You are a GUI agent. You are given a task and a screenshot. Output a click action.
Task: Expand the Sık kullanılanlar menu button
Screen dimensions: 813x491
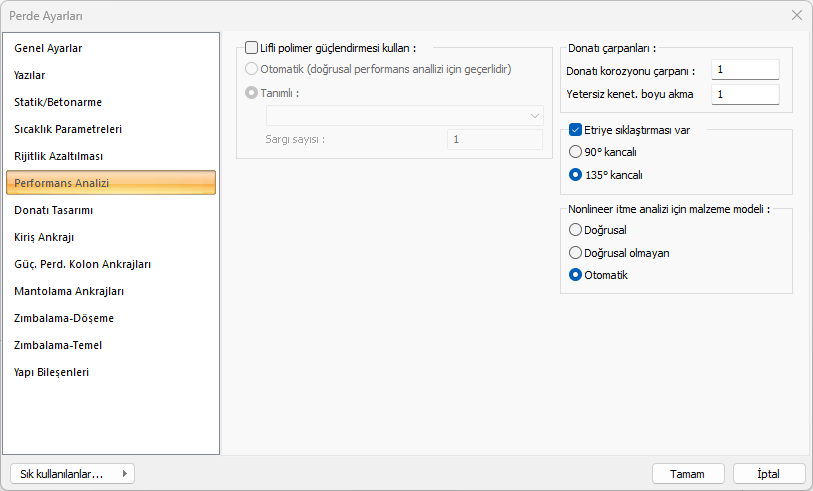click(71, 474)
